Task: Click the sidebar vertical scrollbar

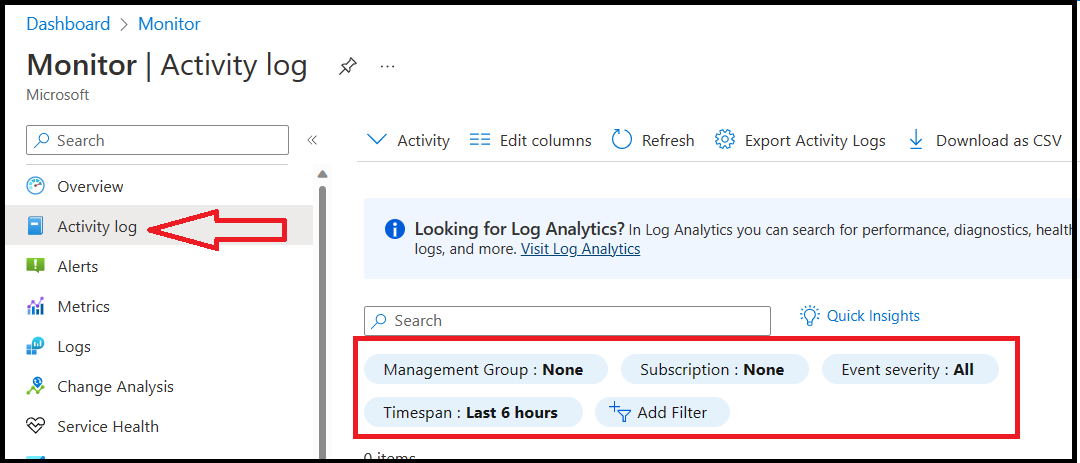Action: click(322, 320)
